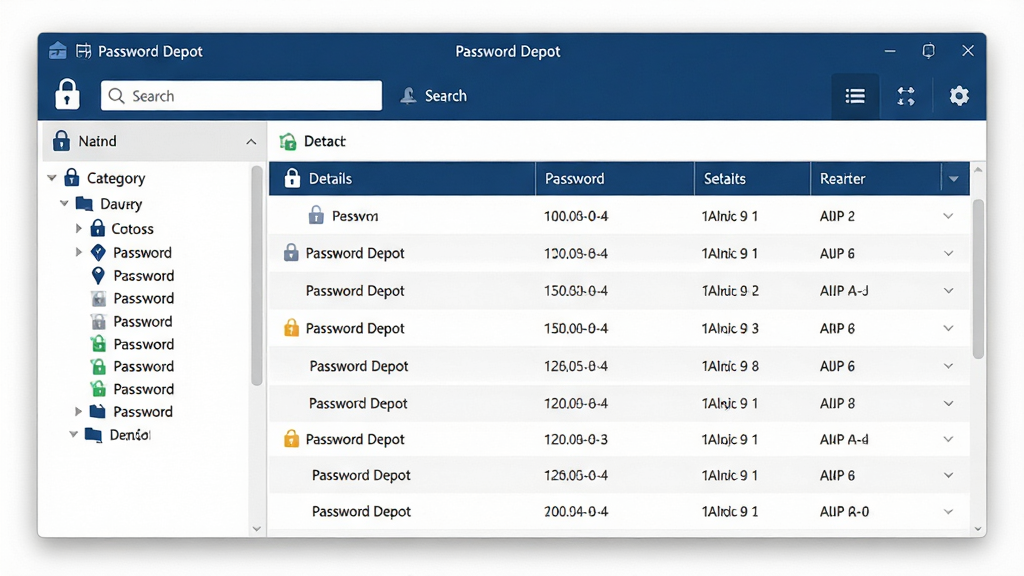The height and width of the screenshot is (576, 1024).
Task: Collapse the Daurry folder arrow
Action: pyautogui.click(x=64, y=203)
